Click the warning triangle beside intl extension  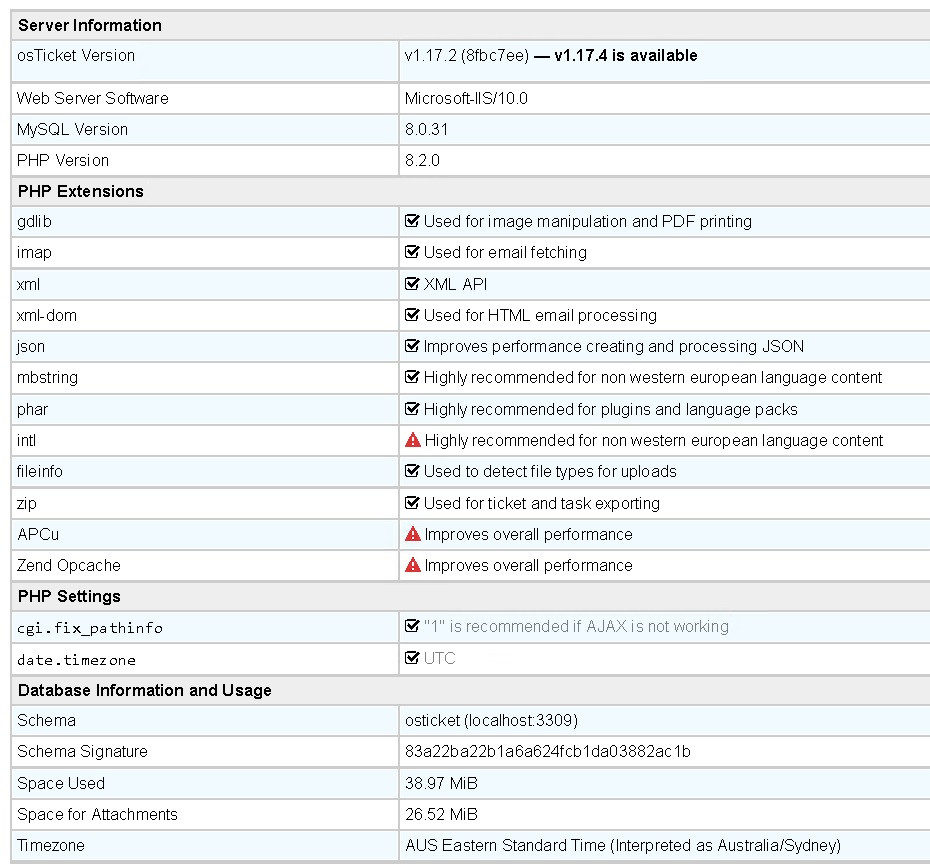(x=412, y=440)
